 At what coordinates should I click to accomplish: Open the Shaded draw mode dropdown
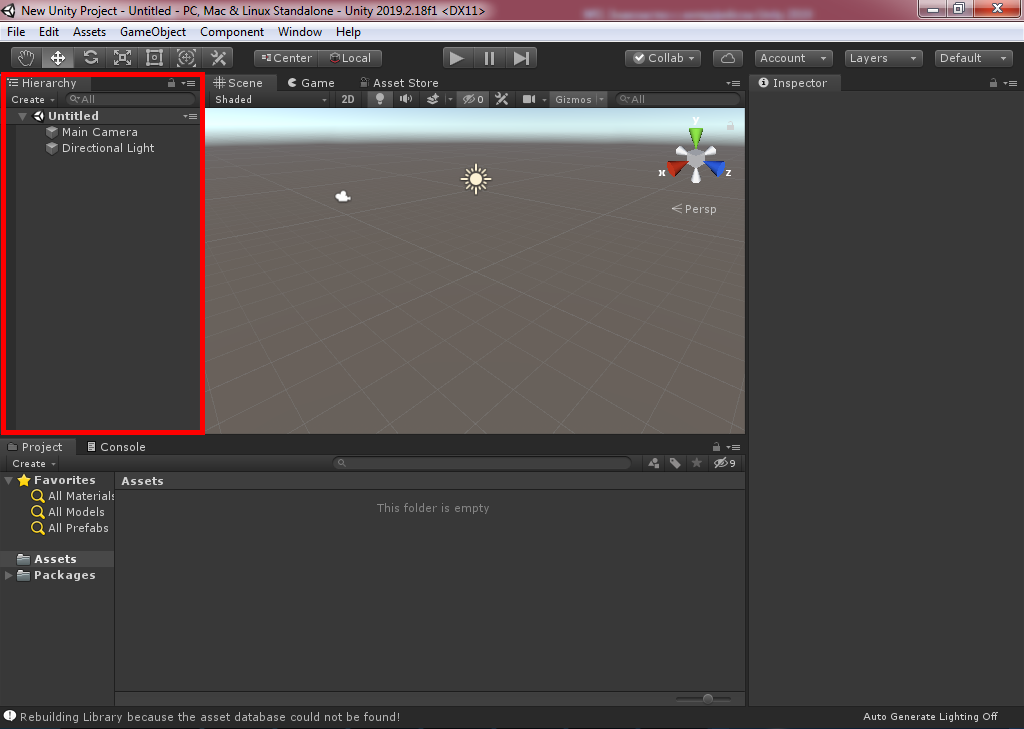270,99
